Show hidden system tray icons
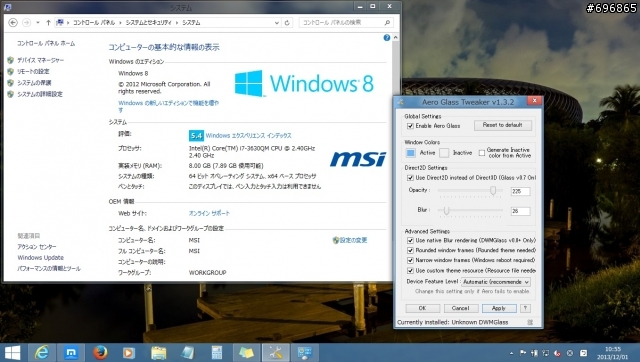Image resolution: width=640 pixels, height=362 pixels. [x=511, y=353]
